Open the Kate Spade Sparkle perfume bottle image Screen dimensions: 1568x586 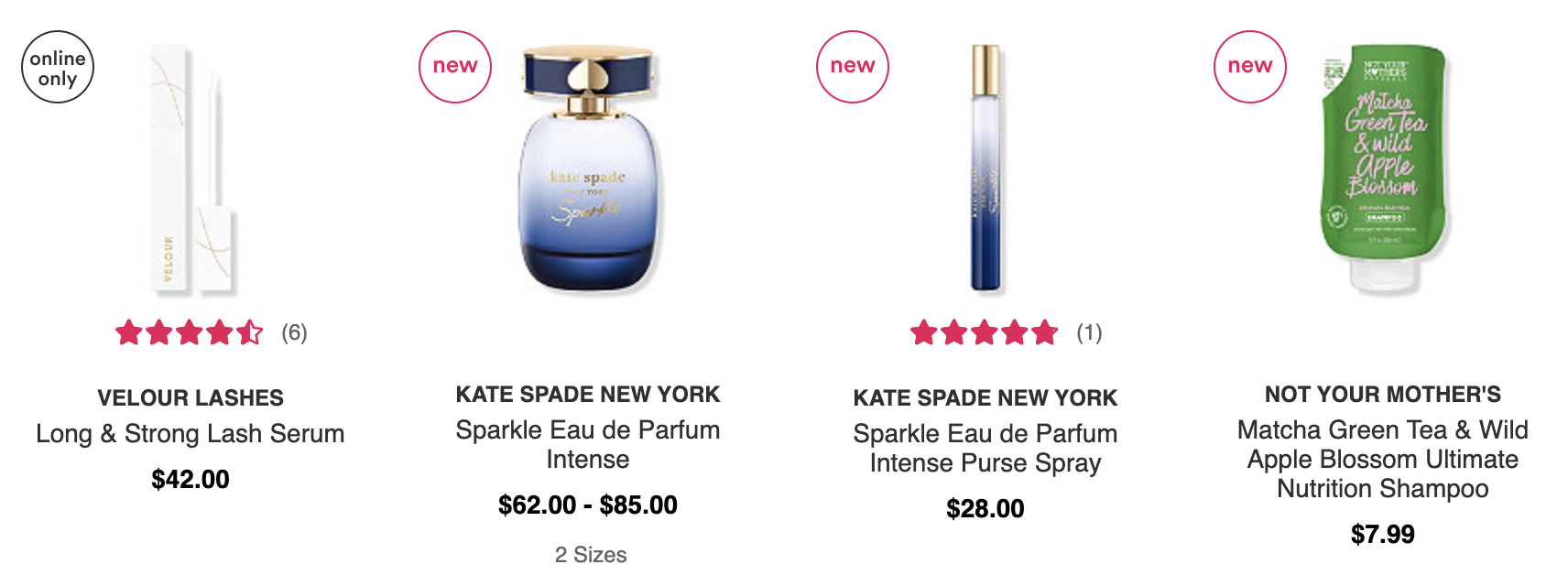coord(588,170)
